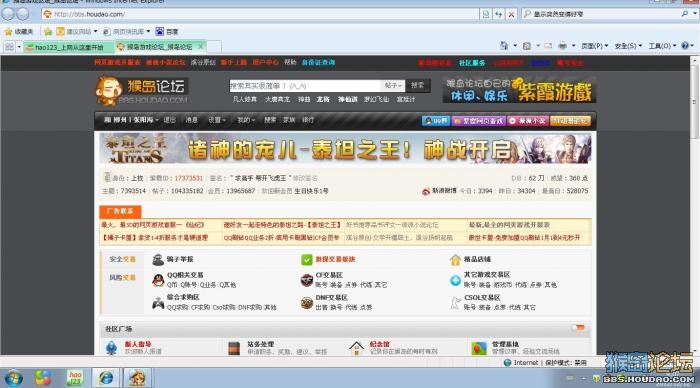Viewport: 700px width, 388px height.
Task: Open the 帖子 search type dropdown
Action: (x=393, y=85)
